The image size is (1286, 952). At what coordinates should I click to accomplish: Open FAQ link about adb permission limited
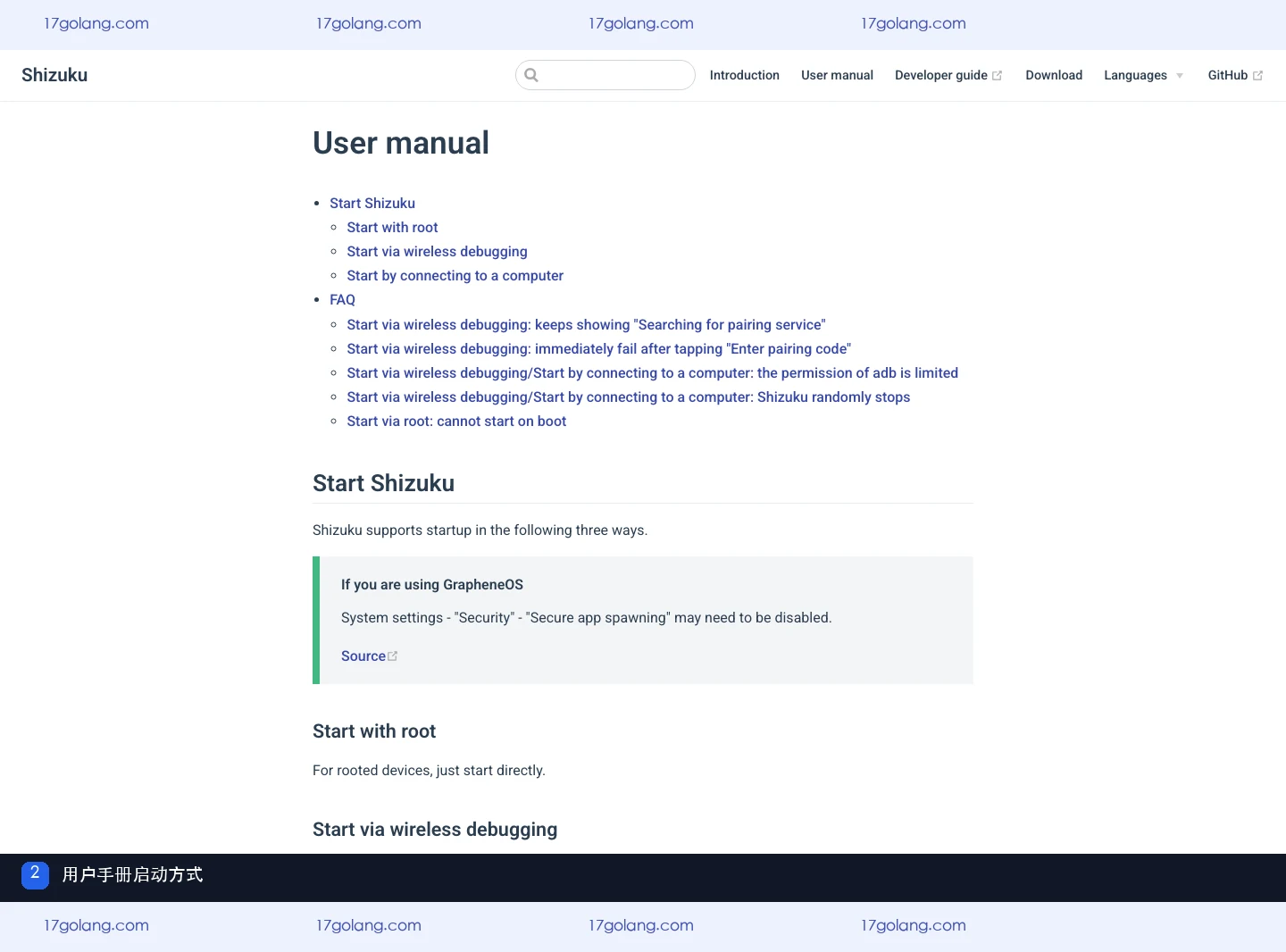pyautogui.click(x=652, y=372)
